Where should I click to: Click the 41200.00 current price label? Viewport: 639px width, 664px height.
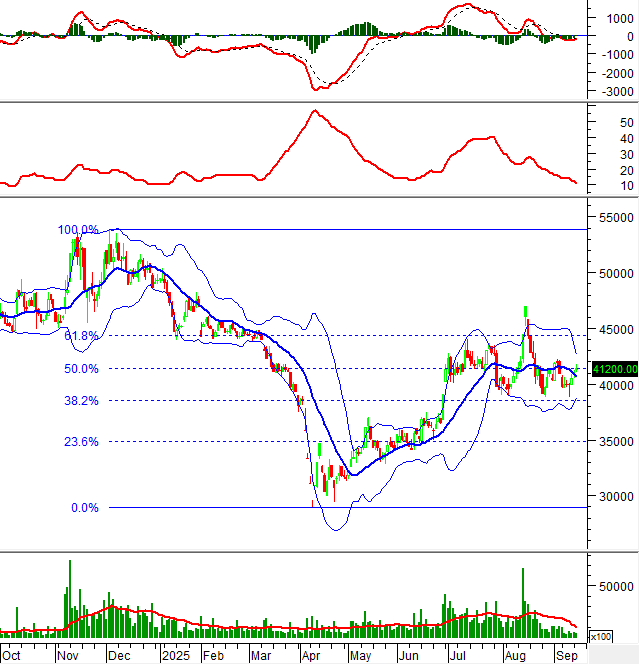pos(615,369)
